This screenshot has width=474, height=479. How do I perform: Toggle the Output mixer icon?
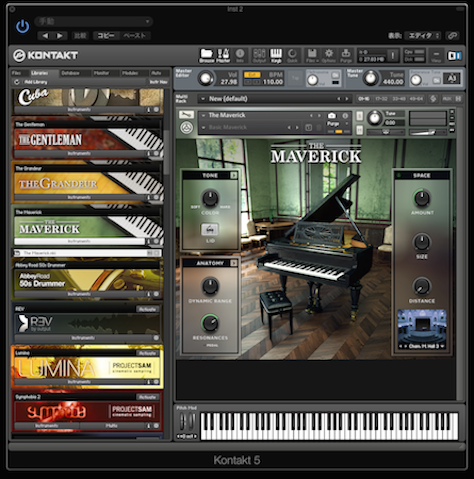click(x=259, y=55)
